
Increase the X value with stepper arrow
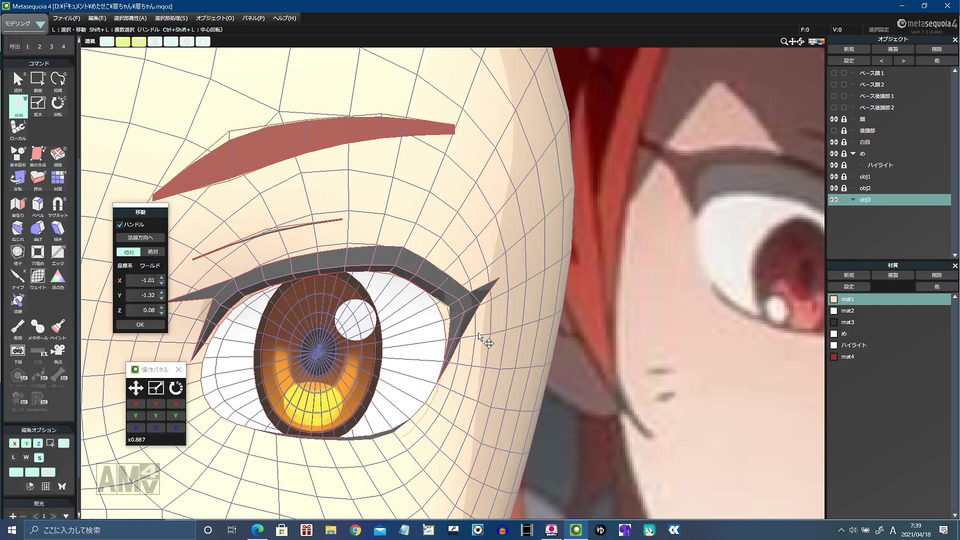(x=161, y=277)
